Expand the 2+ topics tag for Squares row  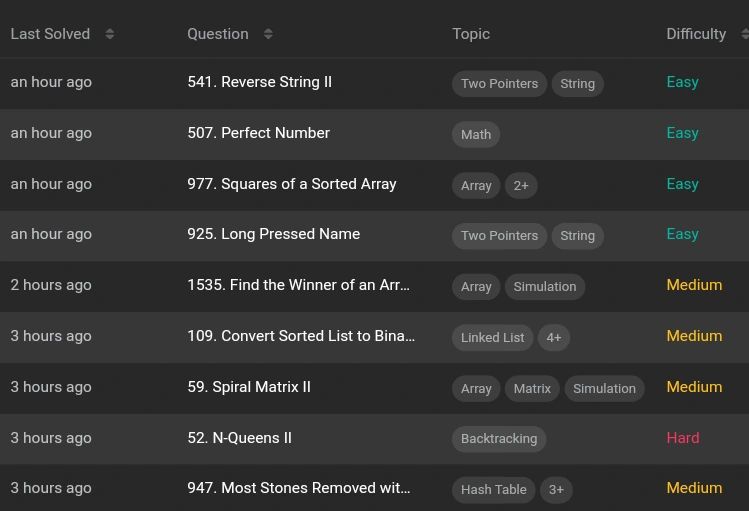coord(521,185)
